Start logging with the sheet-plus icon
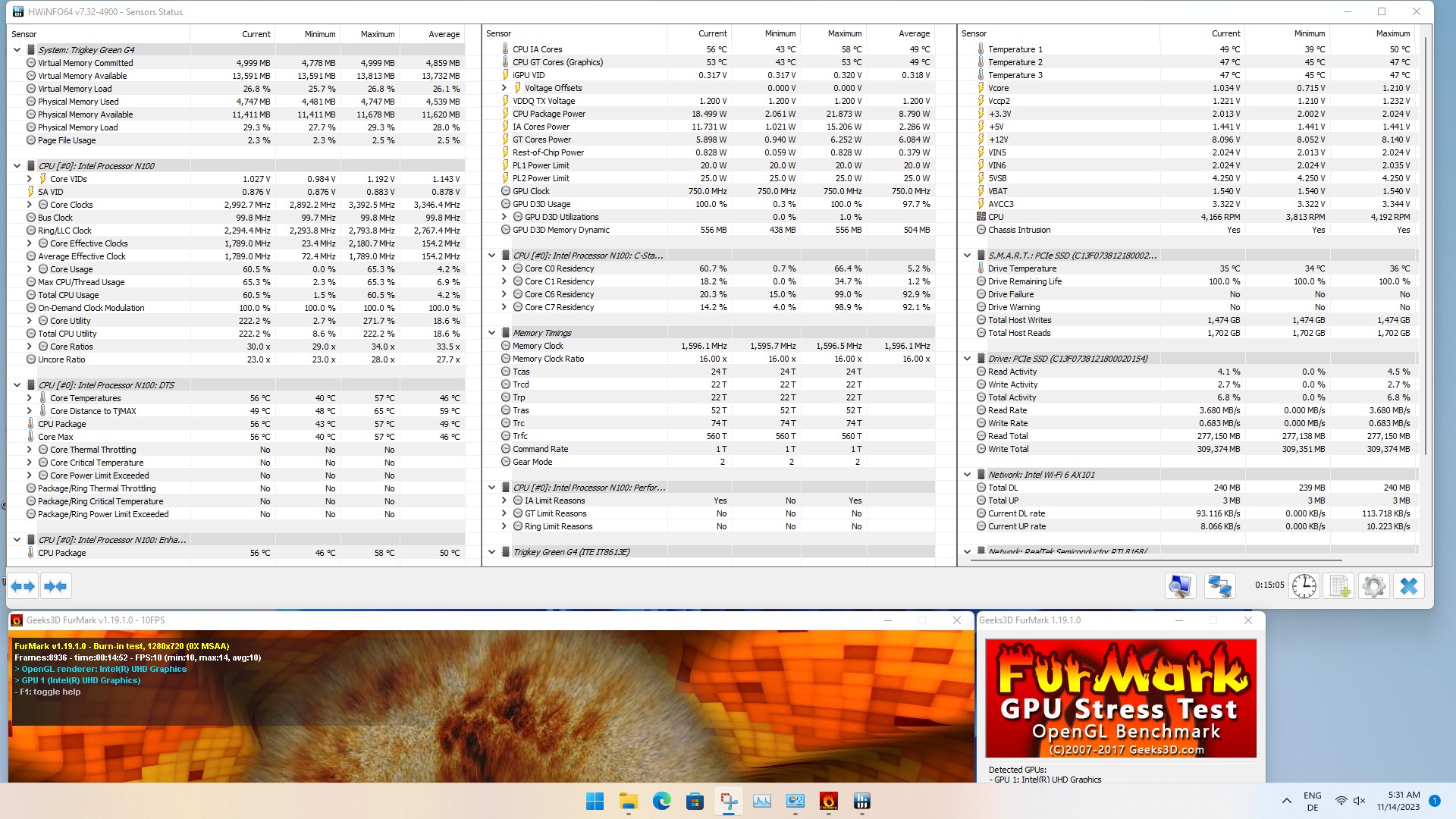1456x819 pixels. pyautogui.click(x=1338, y=586)
